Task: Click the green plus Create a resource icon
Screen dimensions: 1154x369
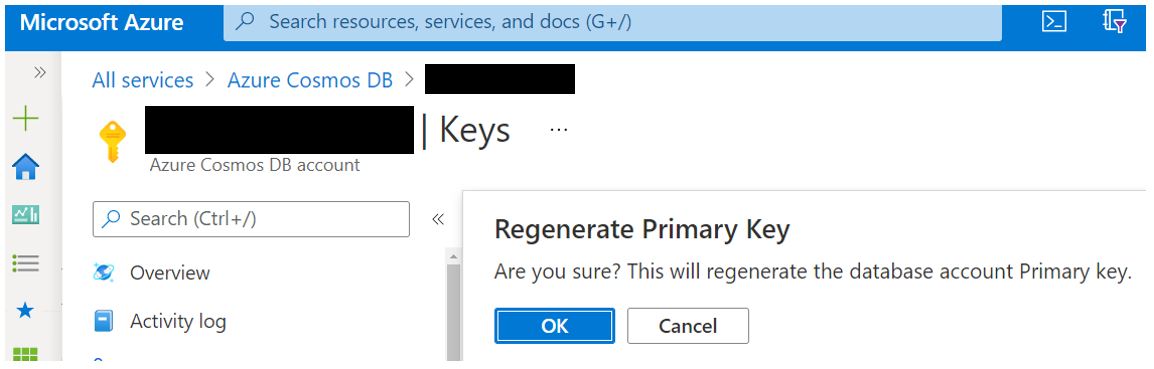Action: pyautogui.click(x=26, y=118)
